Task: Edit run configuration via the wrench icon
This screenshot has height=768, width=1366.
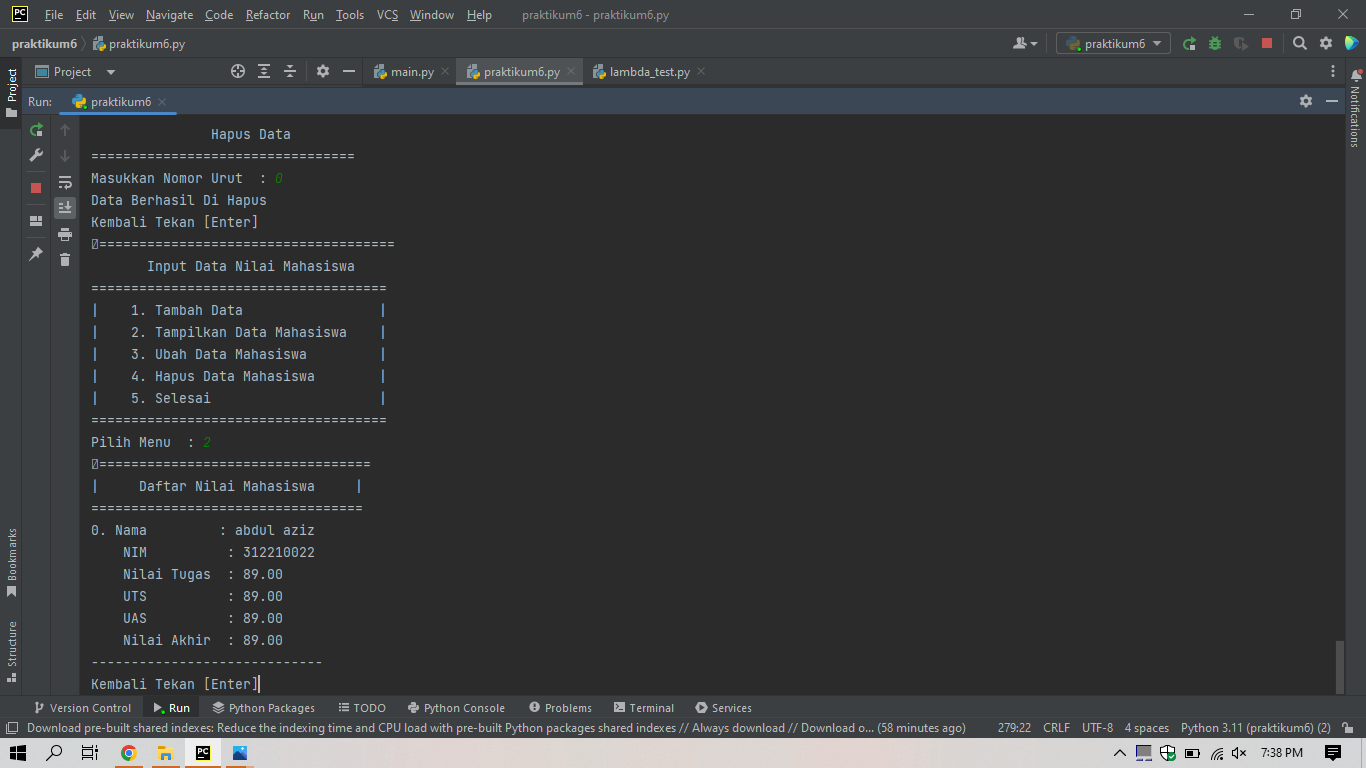Action: (36, 157)
